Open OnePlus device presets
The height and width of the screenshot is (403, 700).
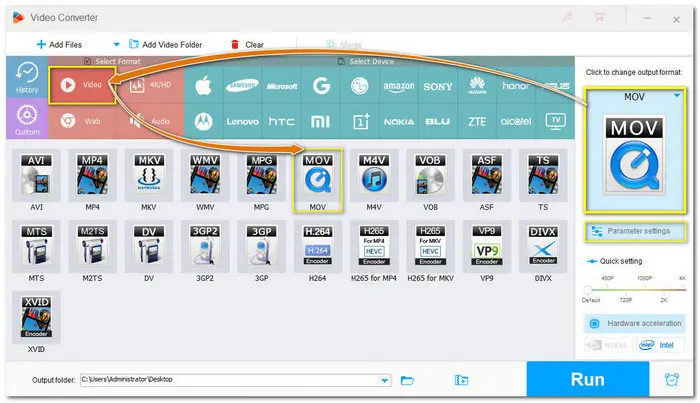click(x=359, y=121)
